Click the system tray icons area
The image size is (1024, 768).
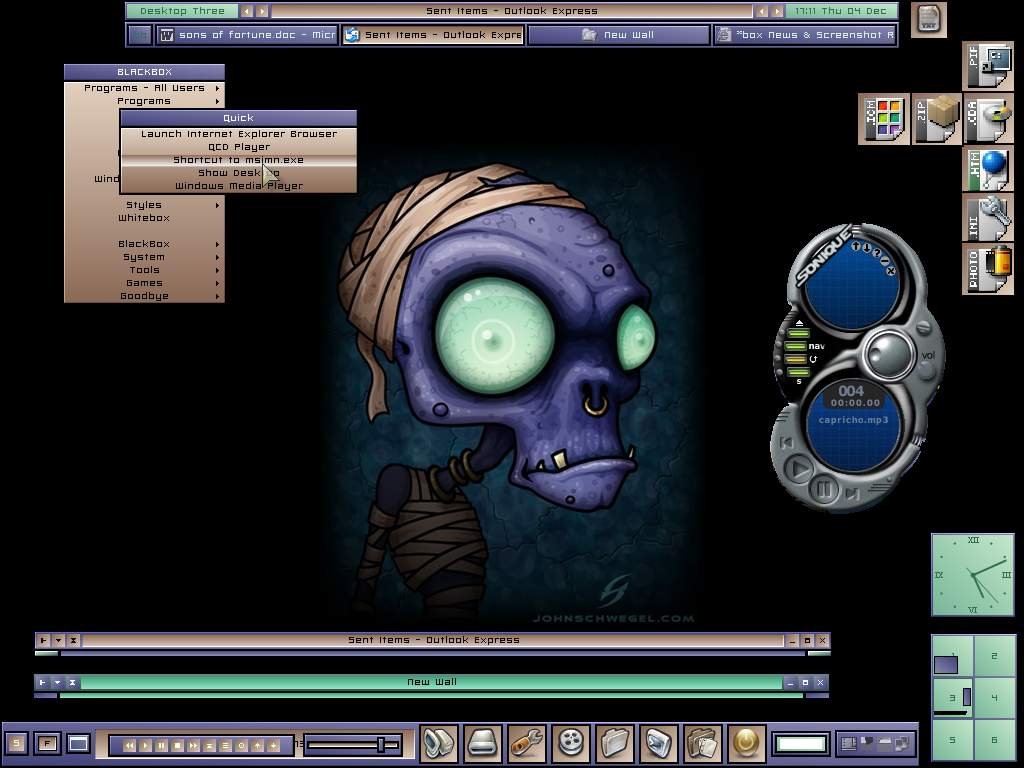point(875,743)
